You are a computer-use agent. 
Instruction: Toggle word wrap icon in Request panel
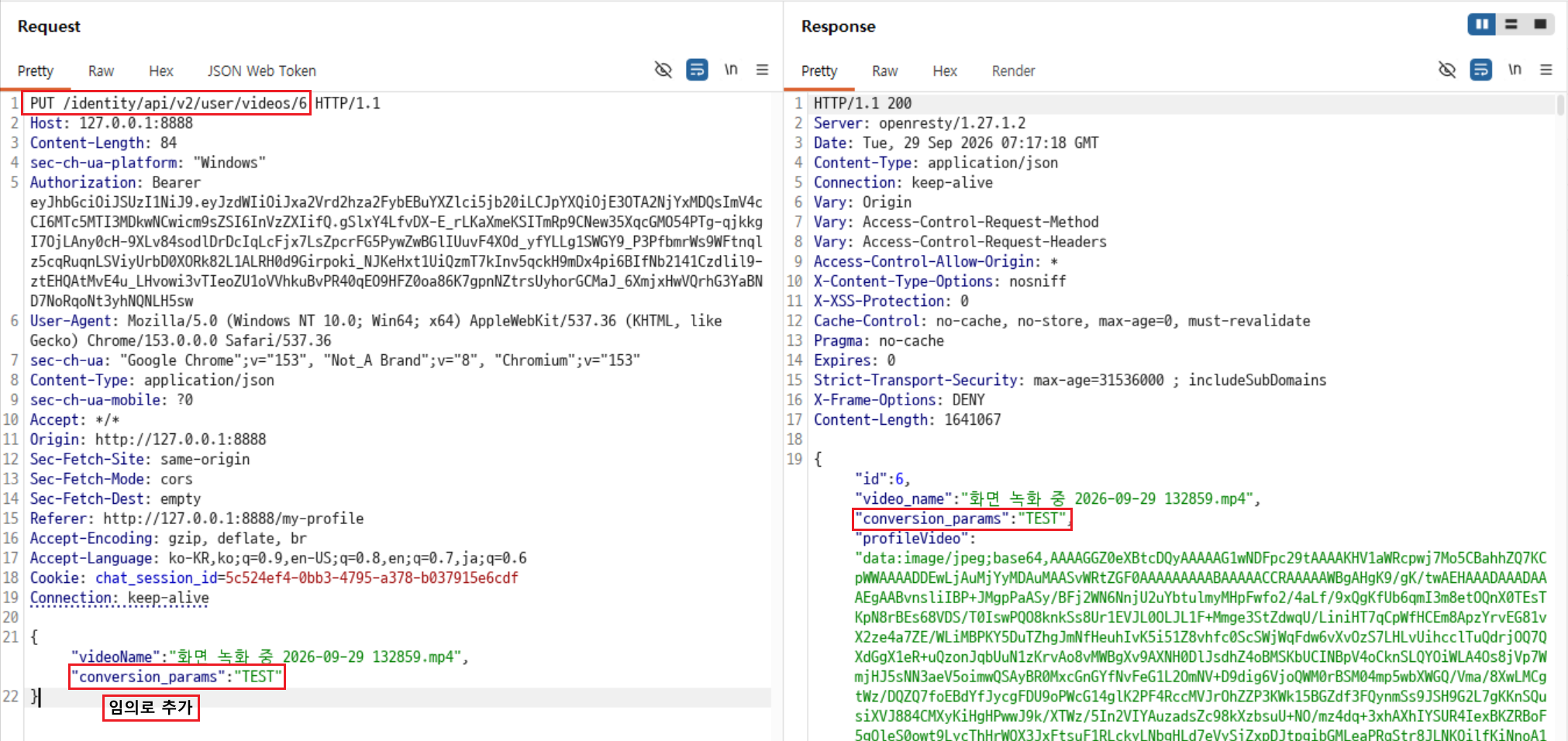[697, 70]
